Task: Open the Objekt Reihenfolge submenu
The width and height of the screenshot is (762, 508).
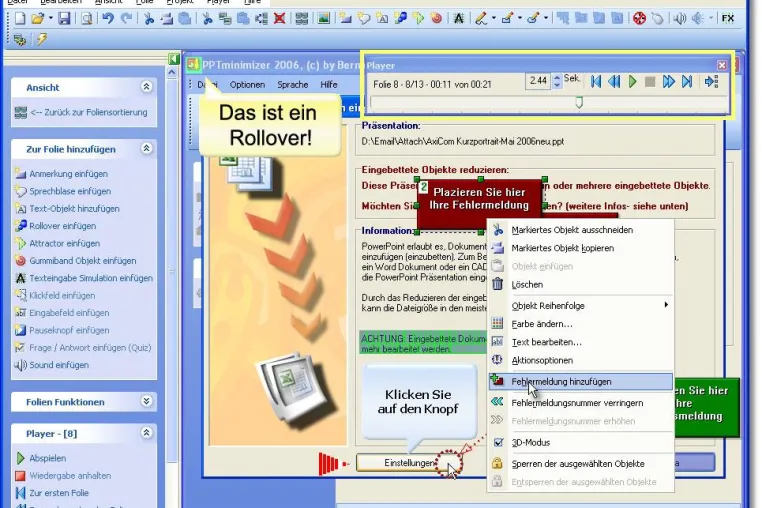Action: (x=581, y=306)
